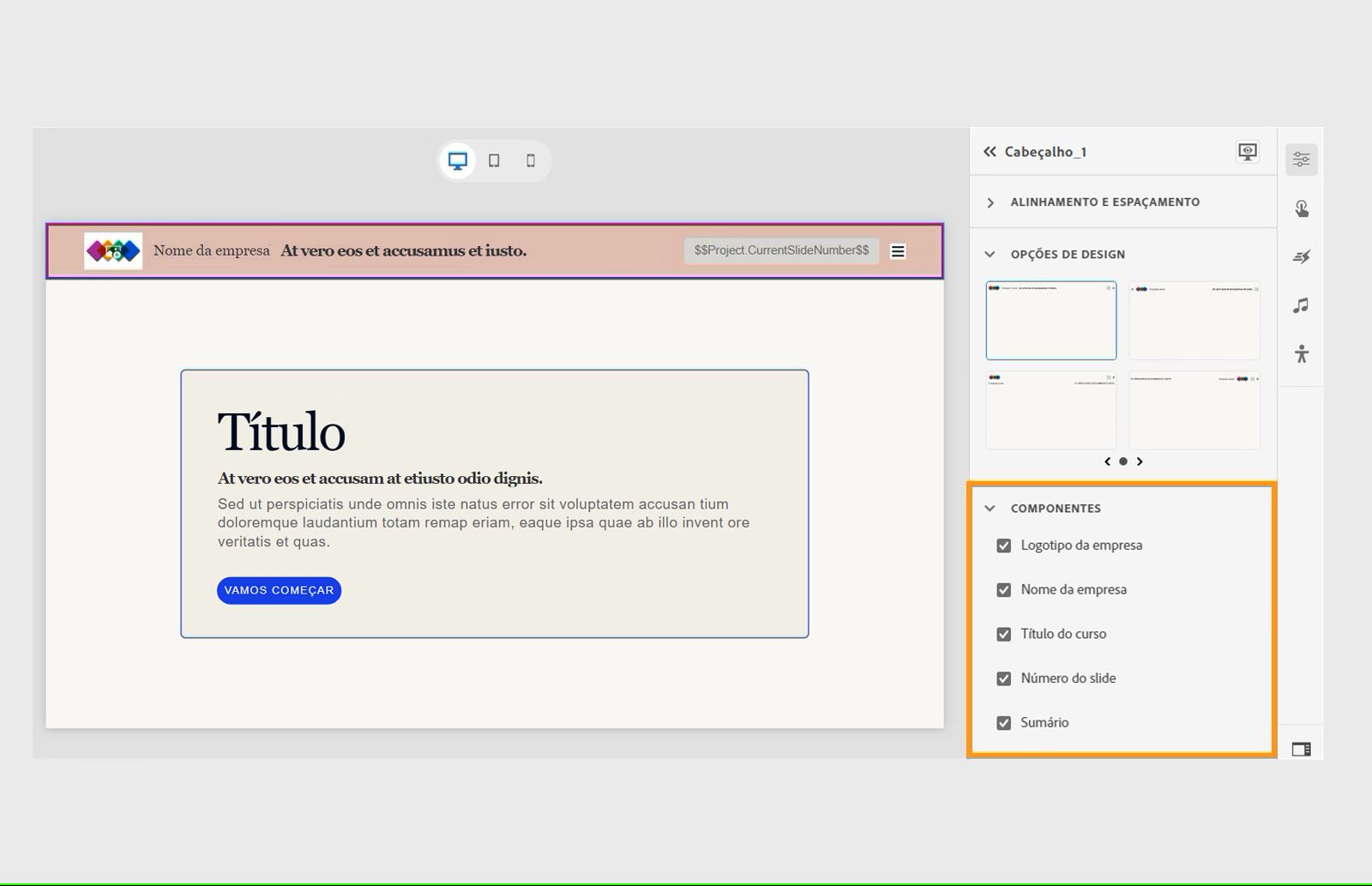1372x886 pixels.
Task: Expand Alinhamento e Espaçamento section
Action: [x=990, y=202]
